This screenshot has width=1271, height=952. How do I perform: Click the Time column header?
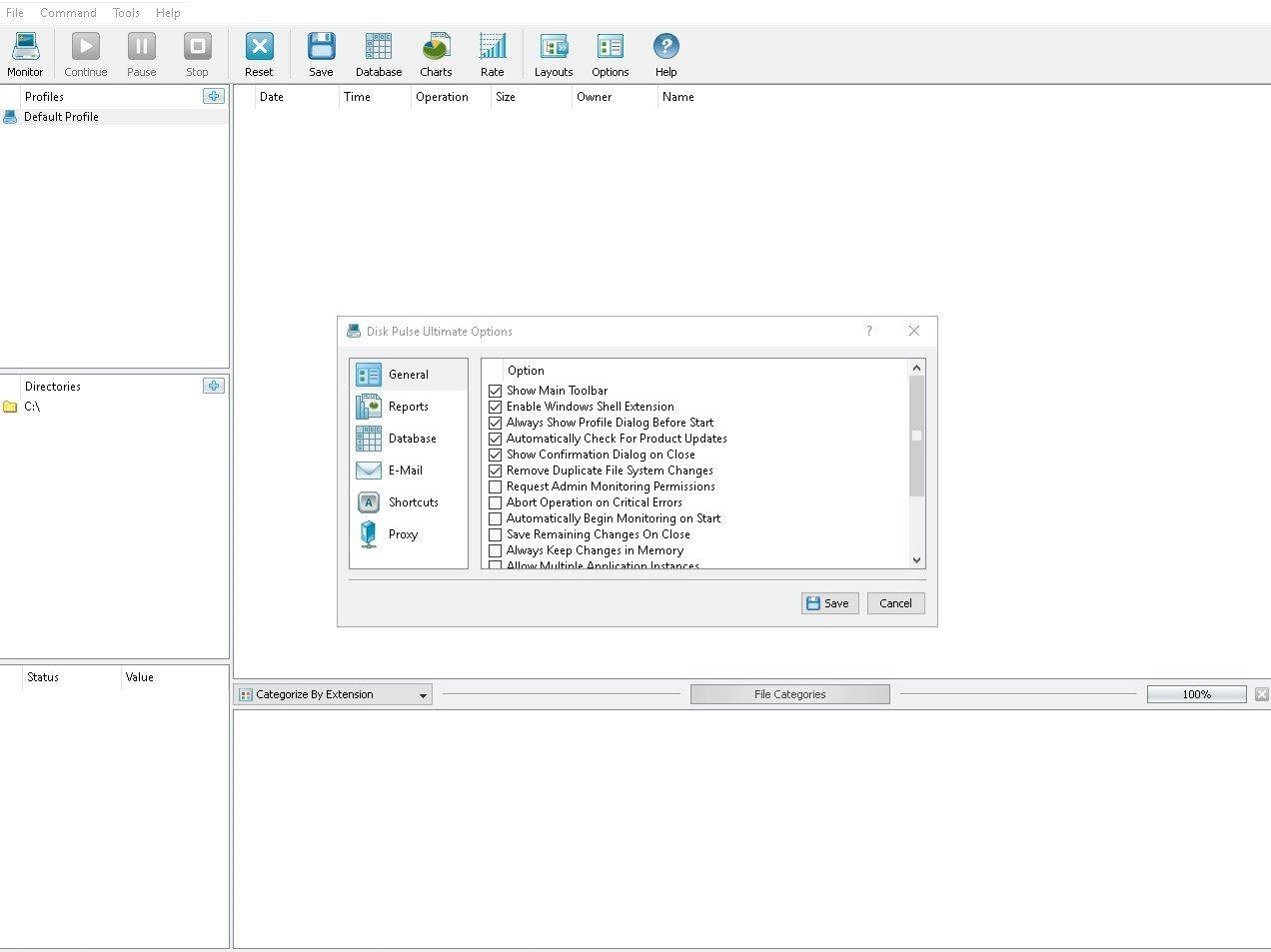point(375,97)
